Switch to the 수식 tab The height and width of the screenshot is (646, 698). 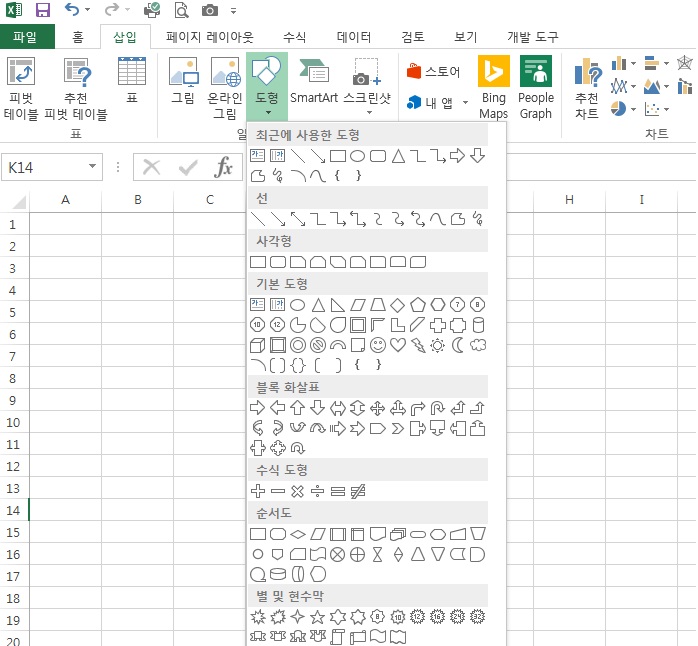coord(294,37)
